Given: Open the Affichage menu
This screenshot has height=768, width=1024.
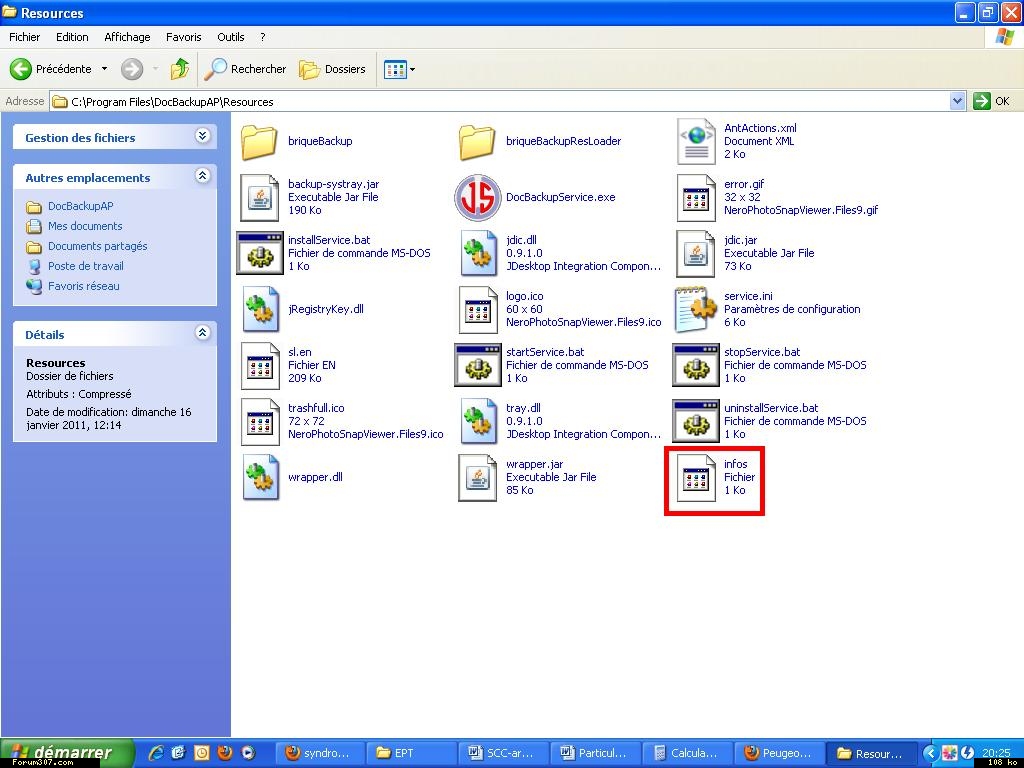Looking at the screenshot, I should tap(127, 37).
